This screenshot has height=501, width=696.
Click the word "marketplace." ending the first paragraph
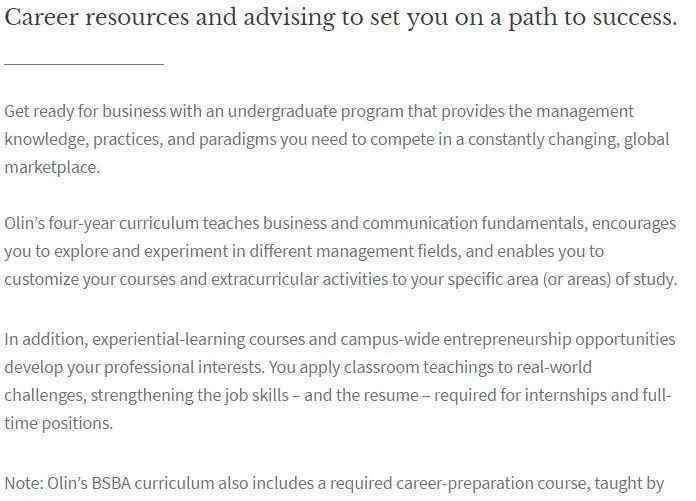[x=52, y=168]
